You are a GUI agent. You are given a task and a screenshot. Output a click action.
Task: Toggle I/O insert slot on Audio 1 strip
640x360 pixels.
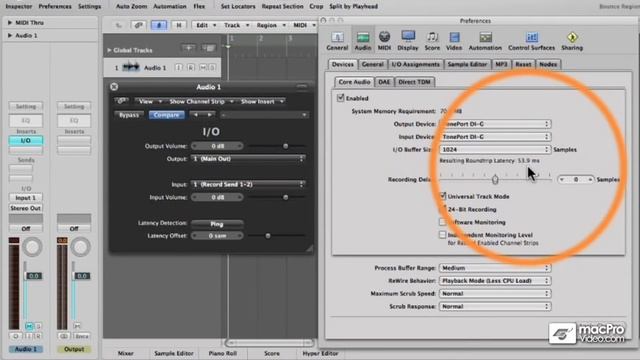click(25, 140)
